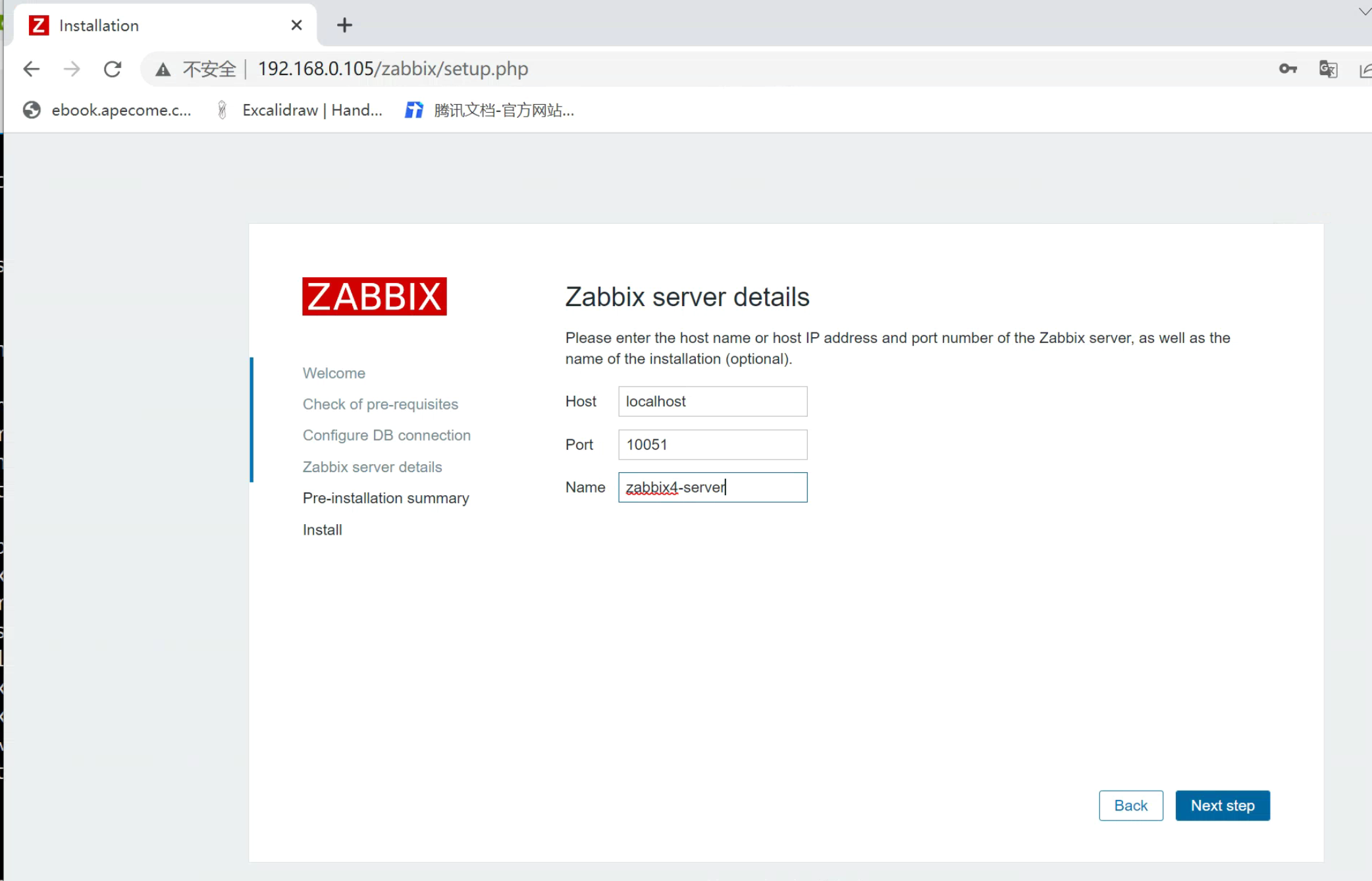Screen dimensions: 1372x881
Task: Open the Excalidraw bookmark
Action: click(x=300, y=110)
